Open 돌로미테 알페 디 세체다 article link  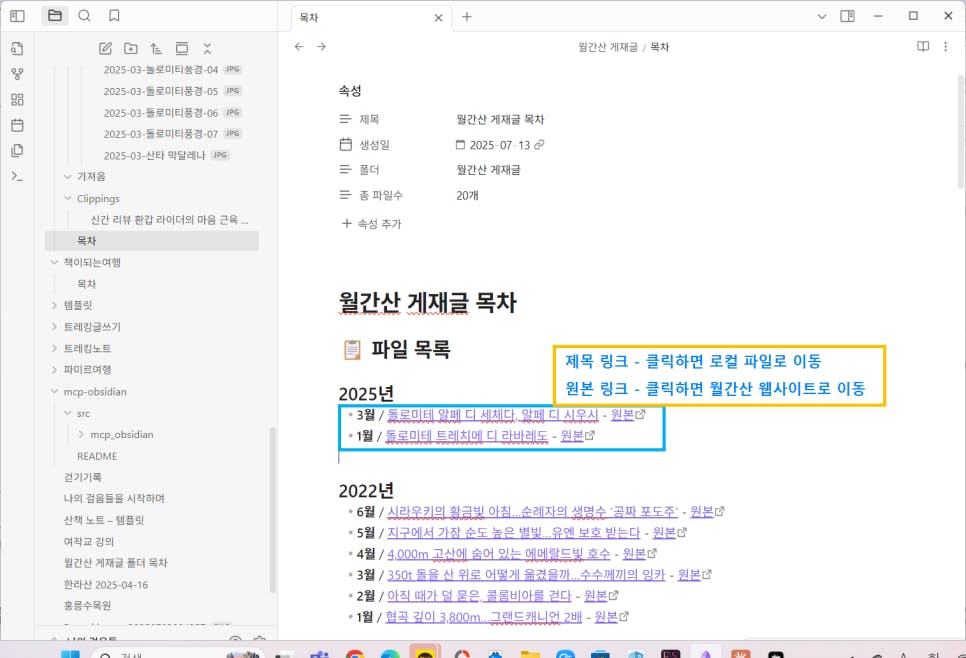click(493, 415)
